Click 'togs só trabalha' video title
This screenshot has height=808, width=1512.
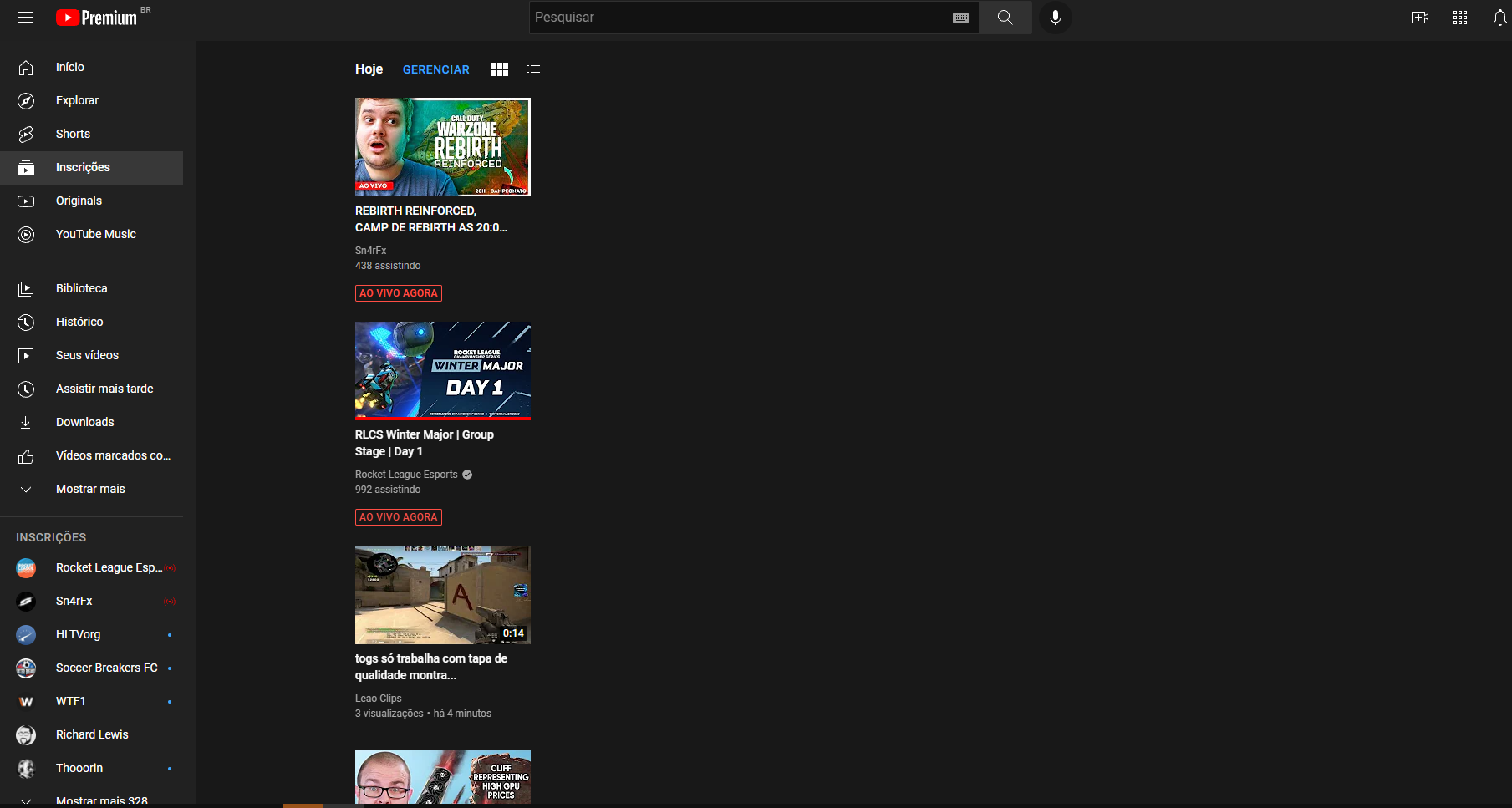(x=431, y=667)
